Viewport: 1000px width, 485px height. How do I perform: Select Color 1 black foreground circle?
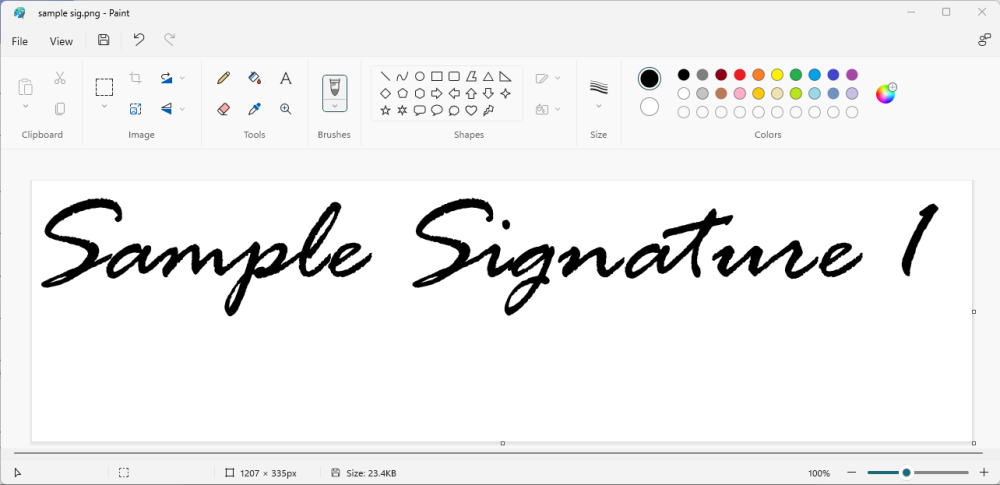pos(649,78)
